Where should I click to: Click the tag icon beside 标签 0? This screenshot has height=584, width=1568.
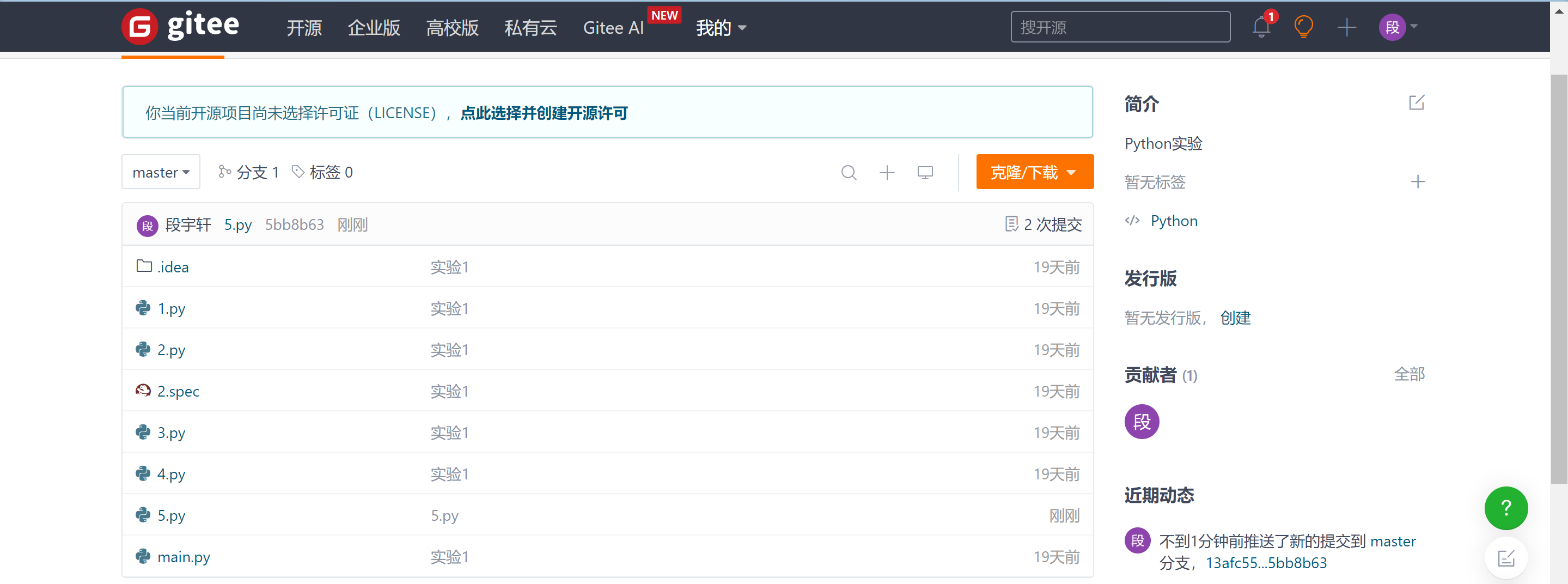click(x=298, y=172)
